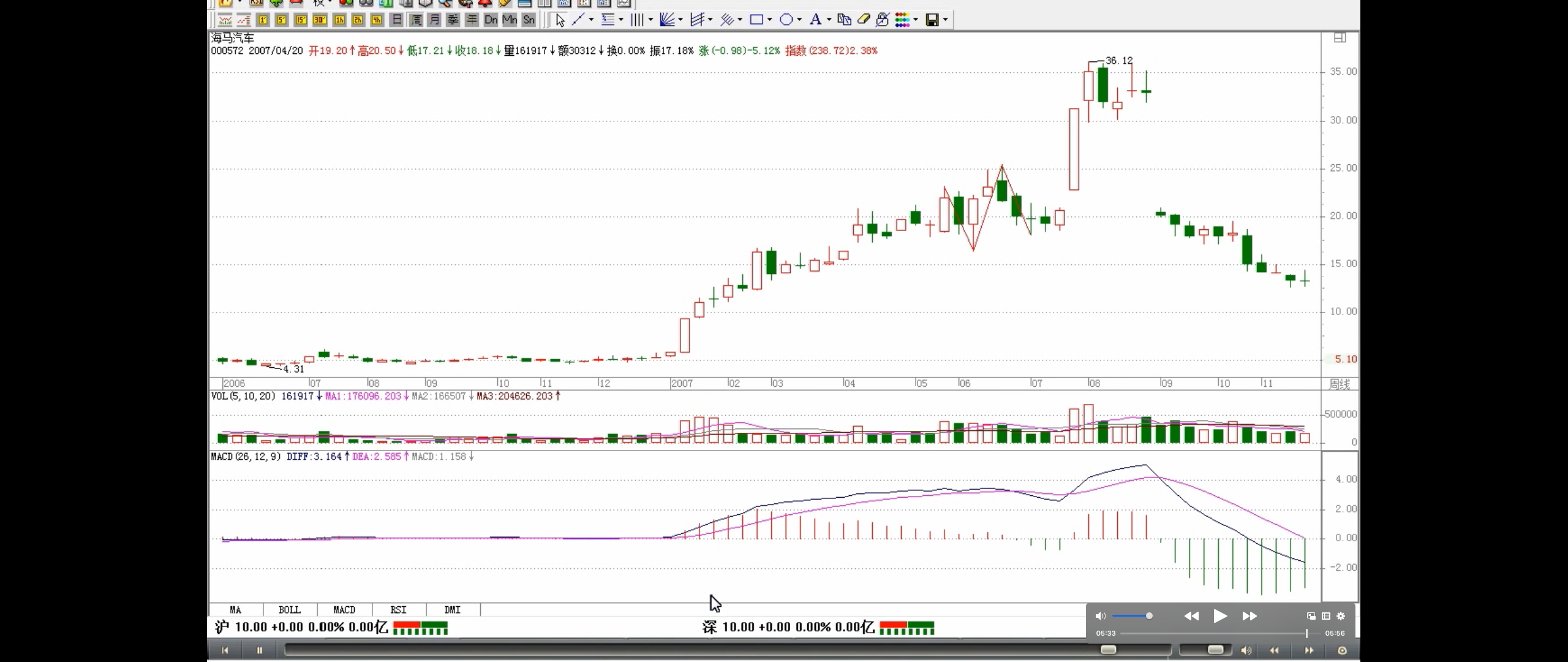Select the eraser tool
The width and height of the screenshot is (1568, 662).
point(864,20)
